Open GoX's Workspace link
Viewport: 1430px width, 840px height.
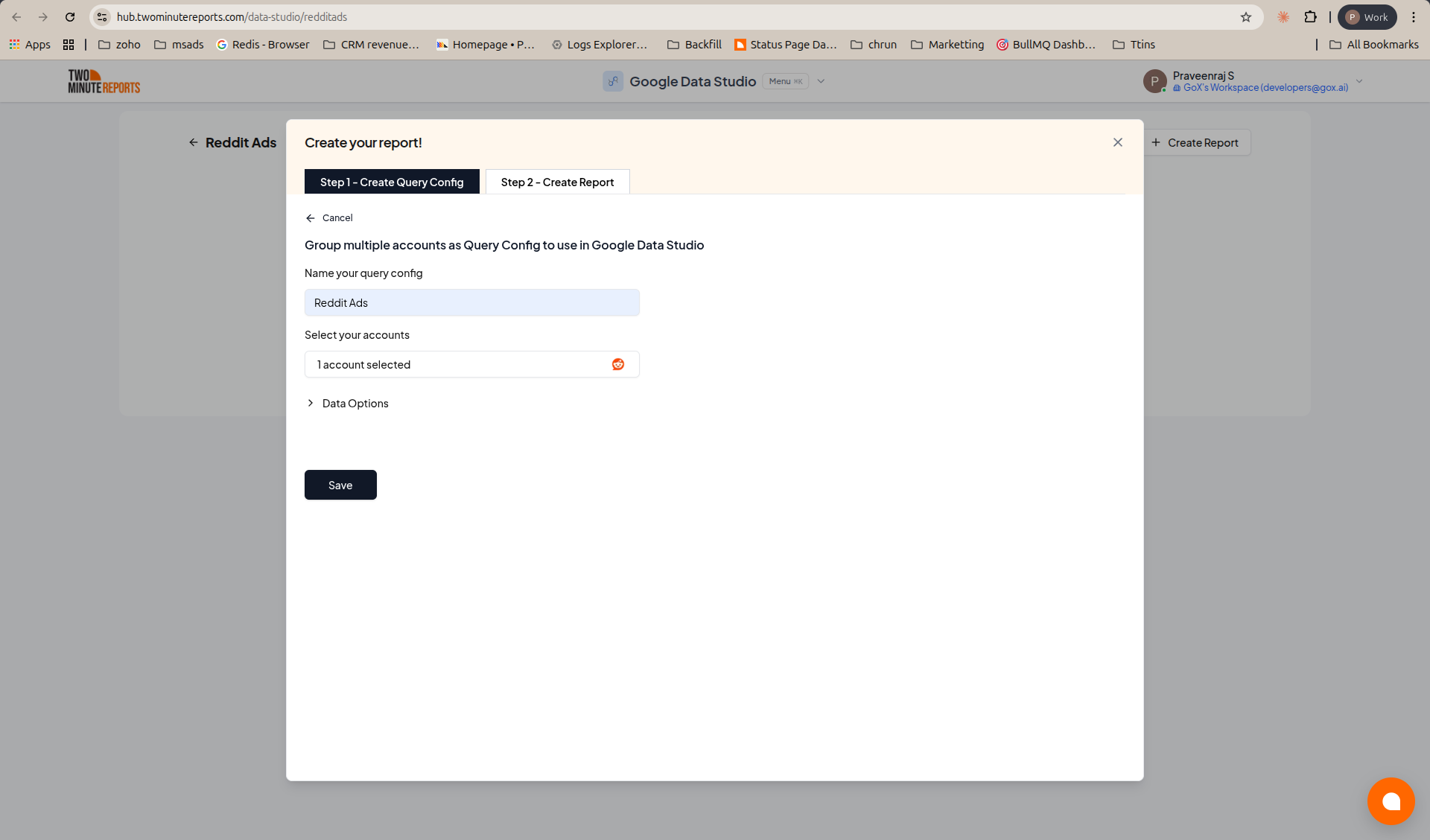click(x=1261, y=88)
